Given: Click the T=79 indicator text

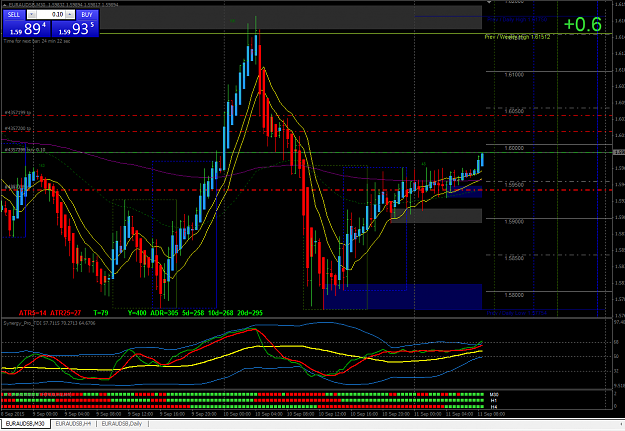Looking at the screenshot, I should (x=101, y=313).
